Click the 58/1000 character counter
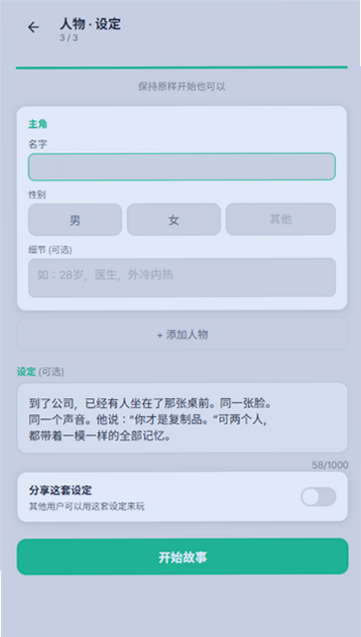The width and height of the screenshot is (361, 637). [330, 465]
